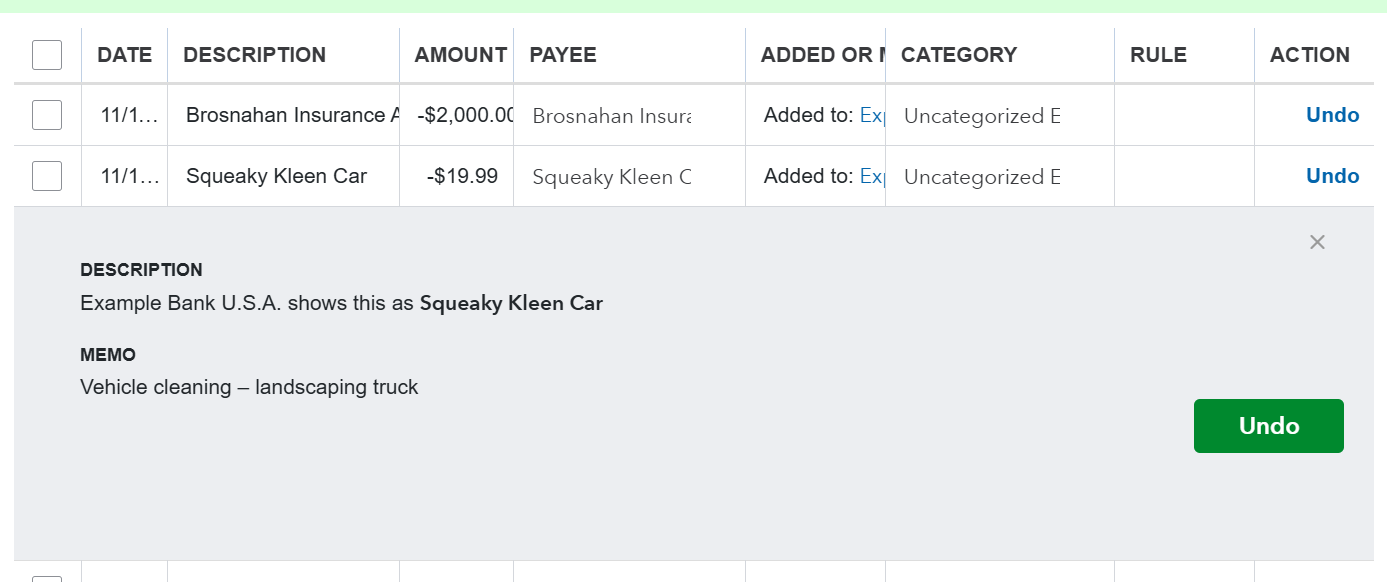
Task: Sort by the AMOUNT column header
Action: click(x=460, y=55)
